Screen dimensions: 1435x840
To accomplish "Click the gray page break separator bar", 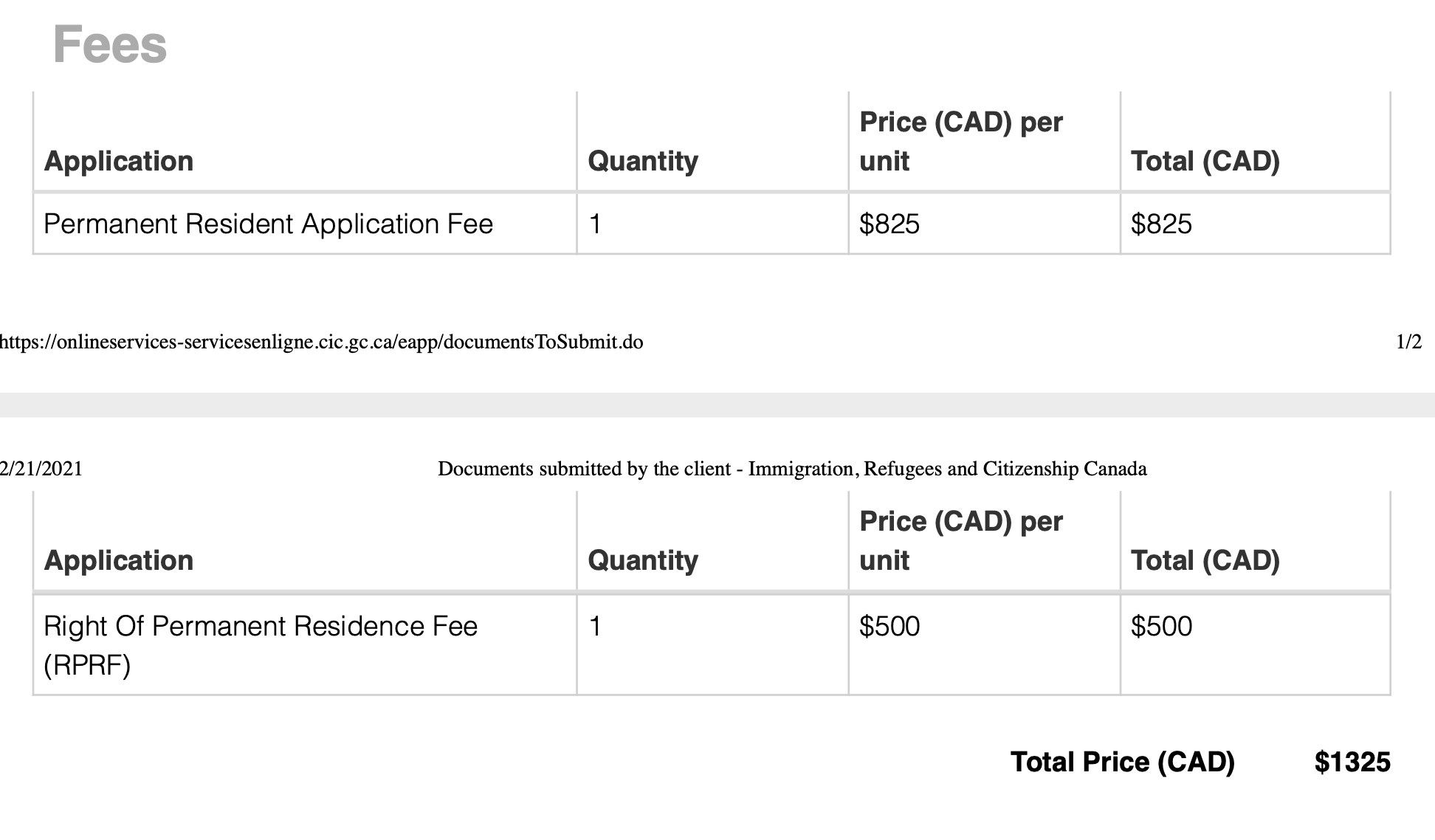I will click(717, 404).
